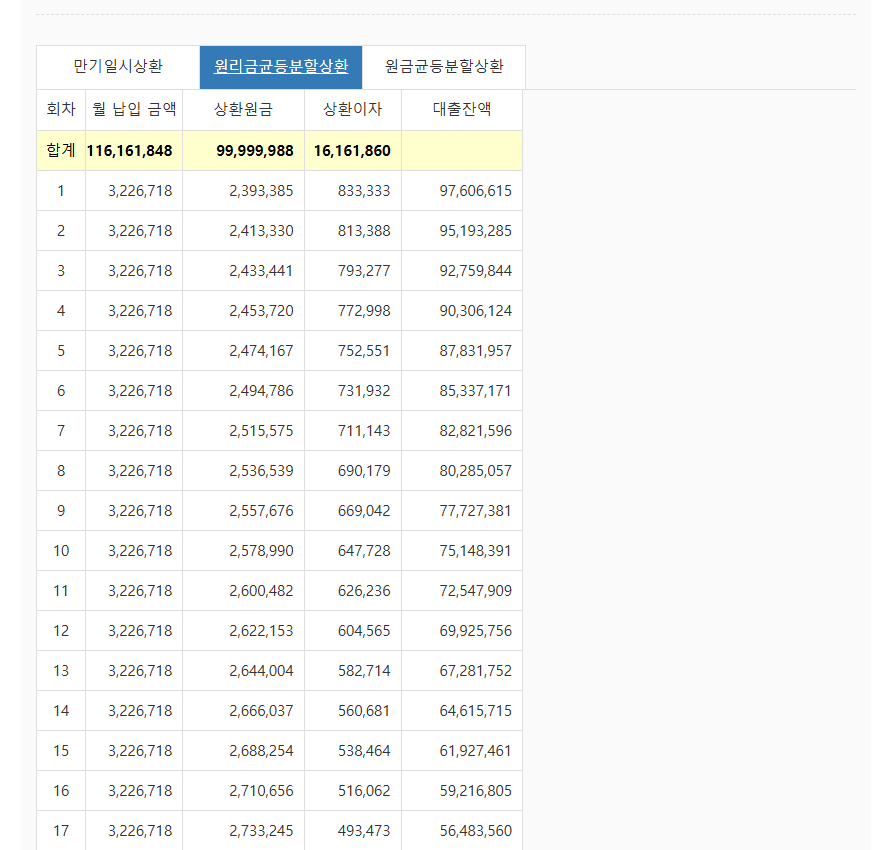Click loan balance 80,285,057

click(476, 471)
